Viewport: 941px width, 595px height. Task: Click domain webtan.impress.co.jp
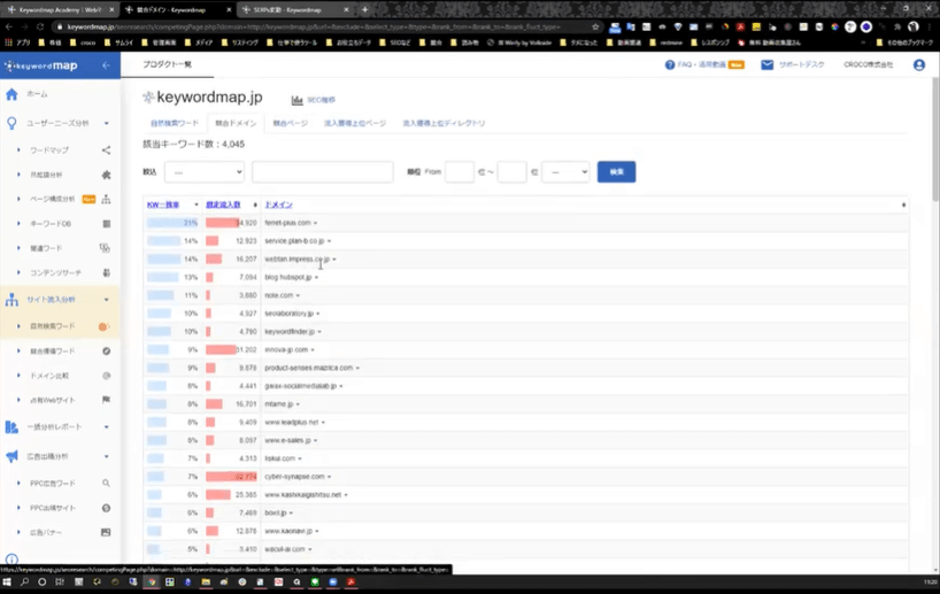[297, 259]
